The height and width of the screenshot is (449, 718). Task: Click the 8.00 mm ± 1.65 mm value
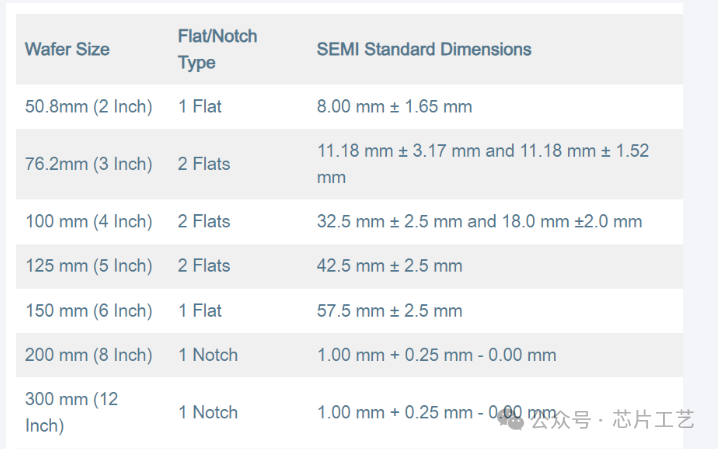click(x=394, y=106)
